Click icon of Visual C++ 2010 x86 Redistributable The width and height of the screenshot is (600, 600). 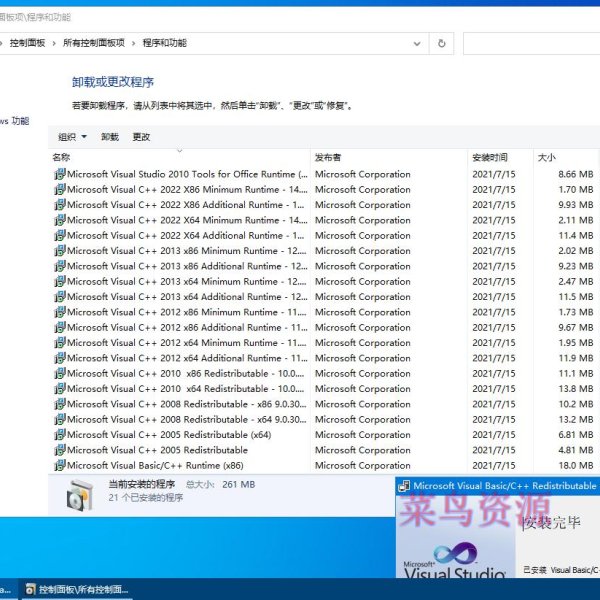click(x=60, y=373)
